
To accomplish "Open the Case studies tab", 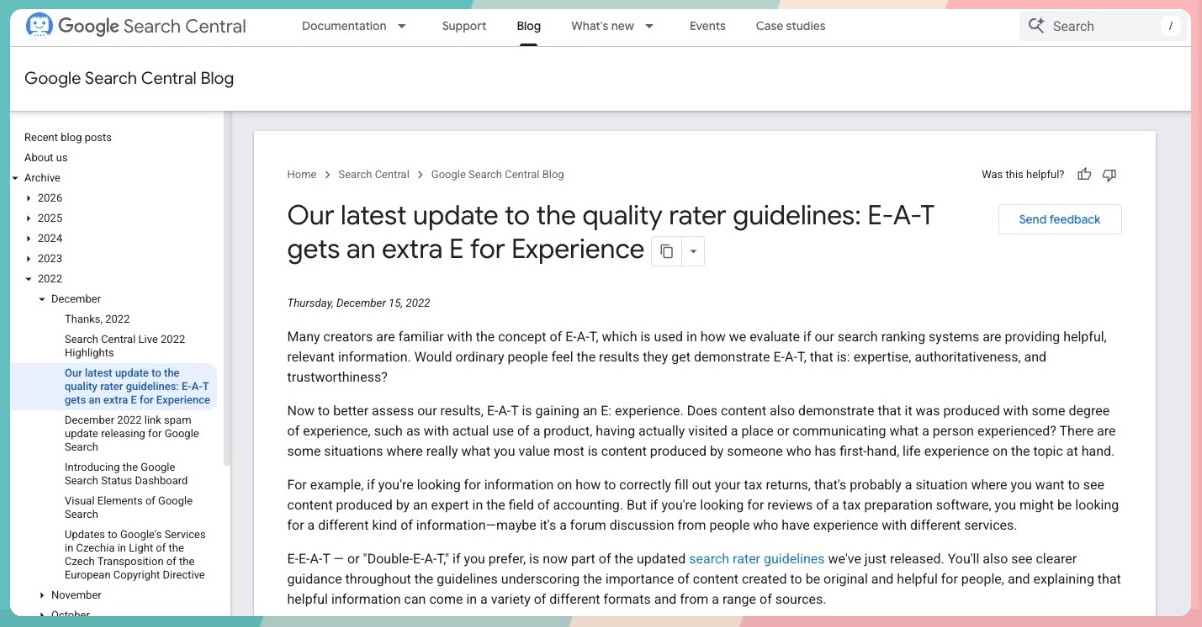I will coord(790,26).
